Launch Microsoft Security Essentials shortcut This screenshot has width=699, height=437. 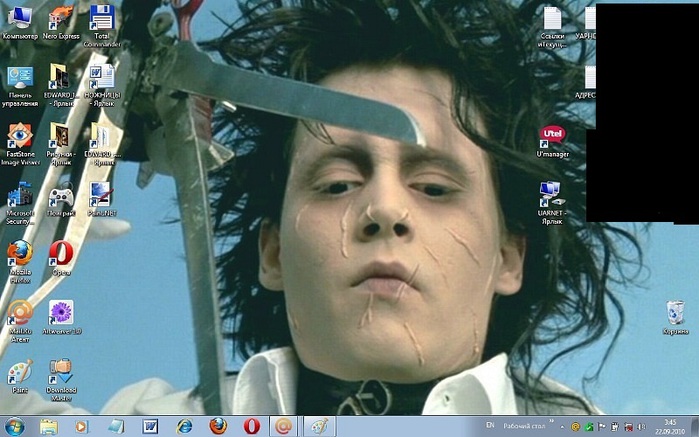tap(20, 203)
